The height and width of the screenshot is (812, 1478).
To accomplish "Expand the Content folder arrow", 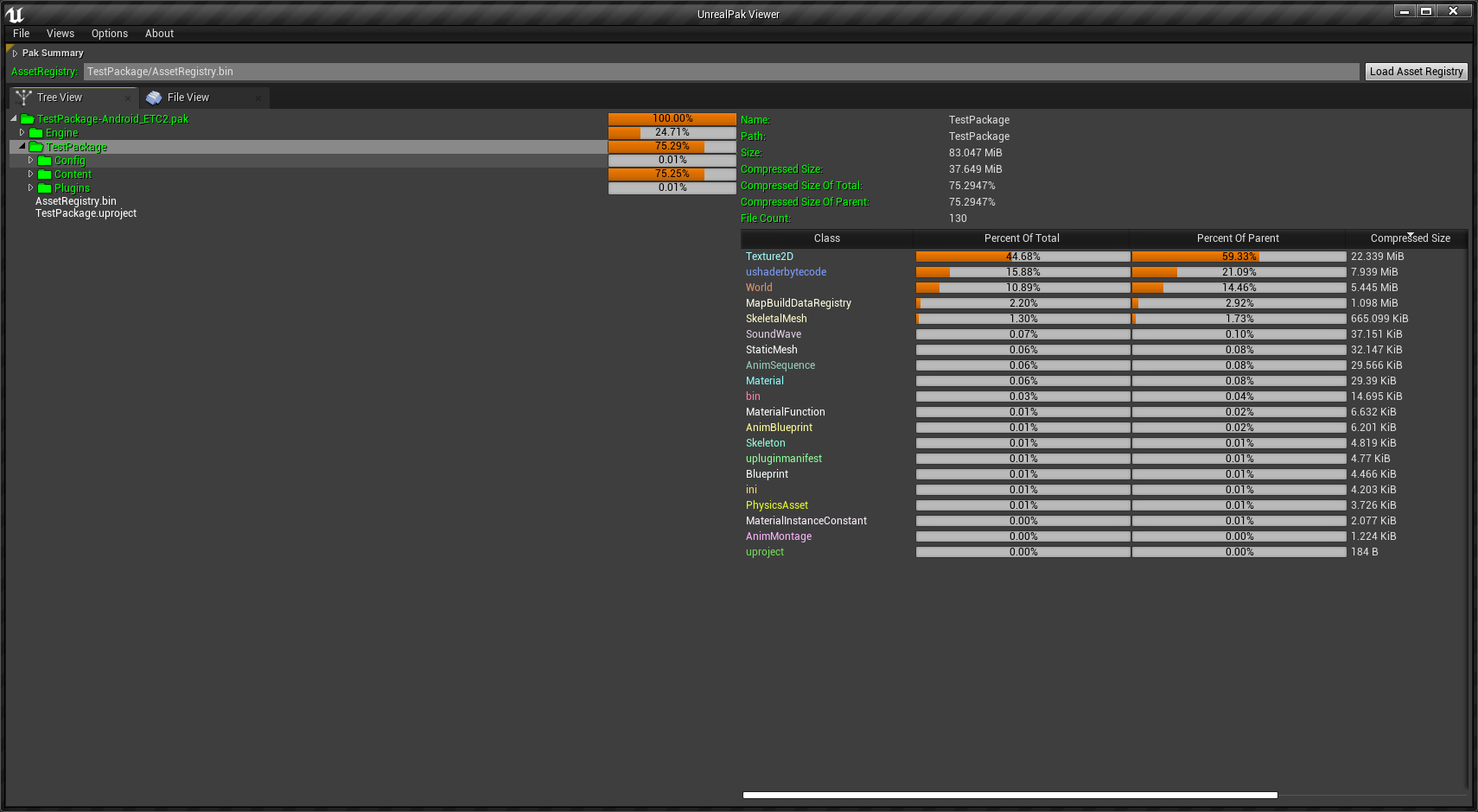I will (31, 174).
